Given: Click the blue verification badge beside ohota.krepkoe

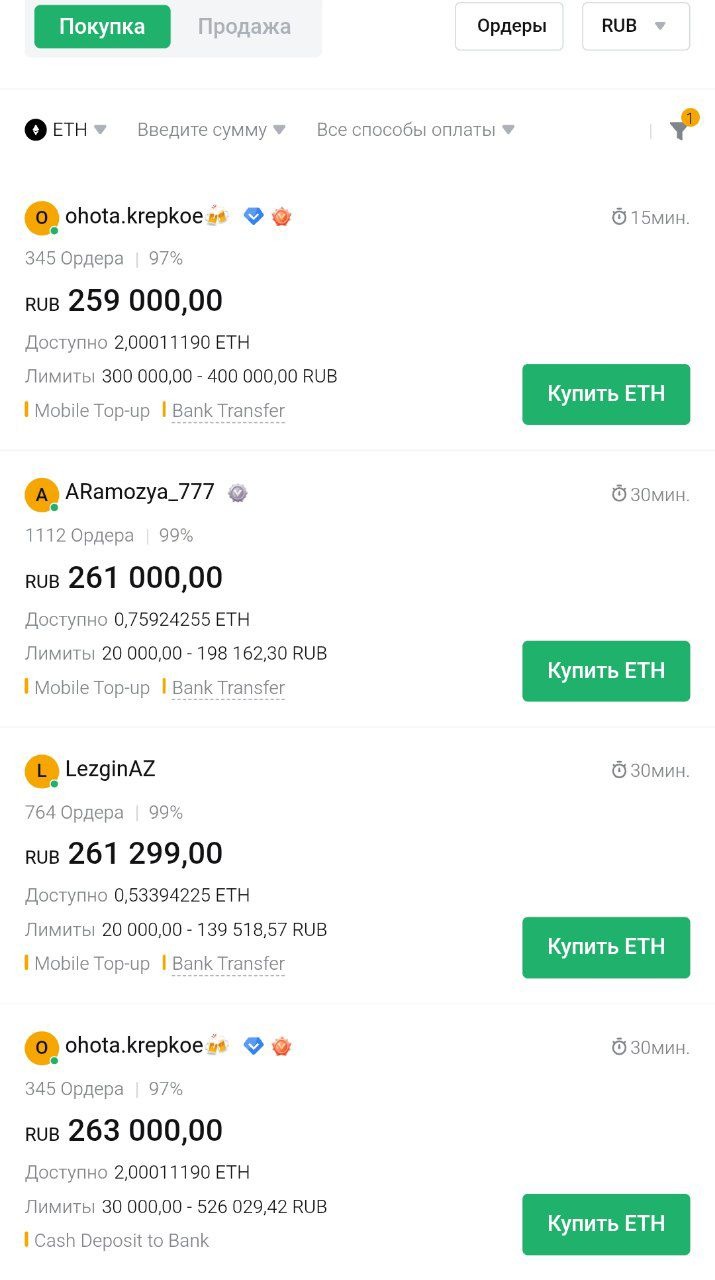Looking at the screenshot, I should [x=252, y=216].
